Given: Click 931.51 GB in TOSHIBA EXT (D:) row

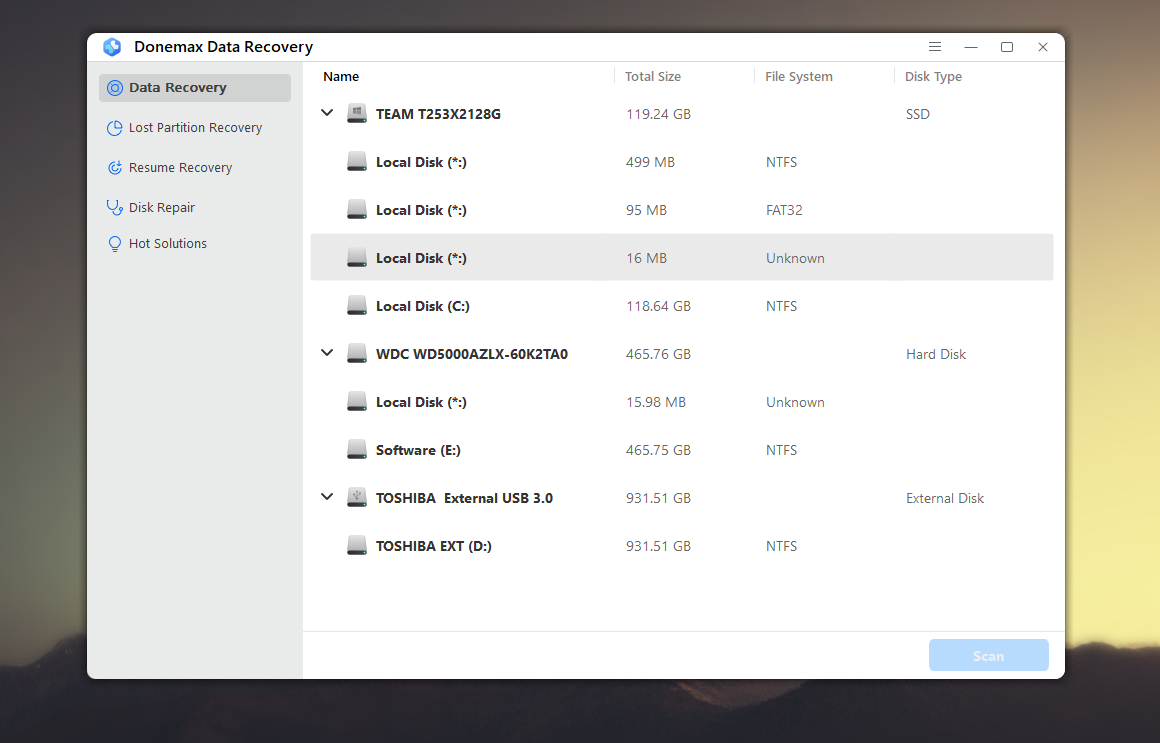Looking at the screenshot, I should [658, 546].
